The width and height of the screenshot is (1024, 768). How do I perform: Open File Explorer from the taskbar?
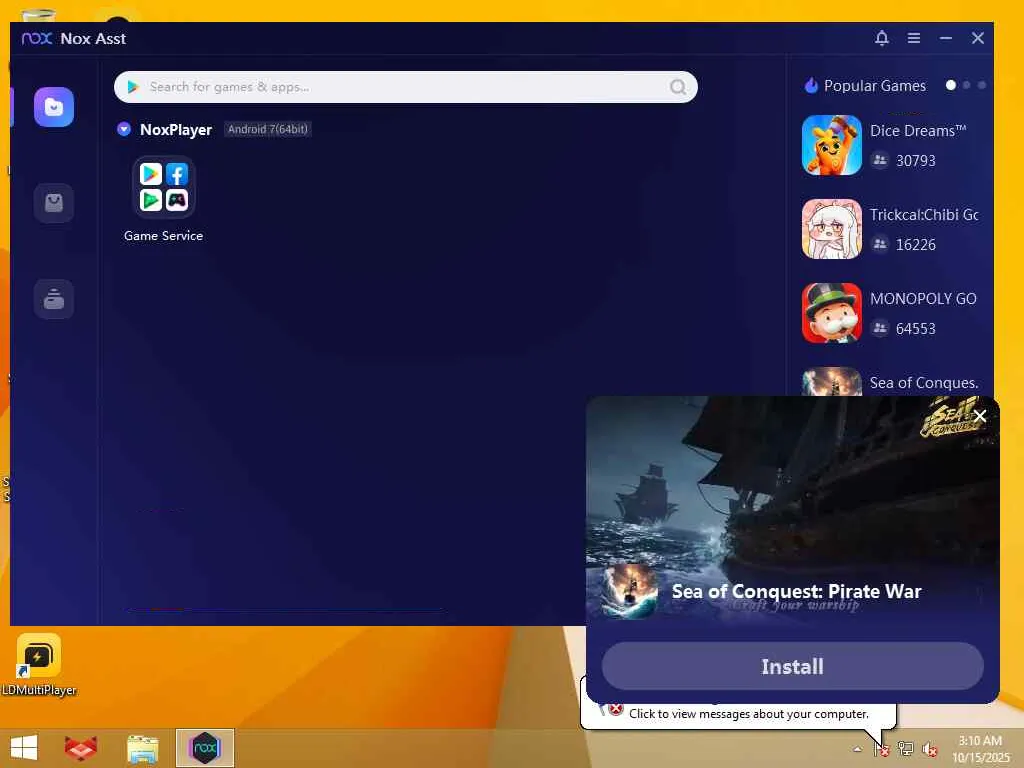coord(142,748)
